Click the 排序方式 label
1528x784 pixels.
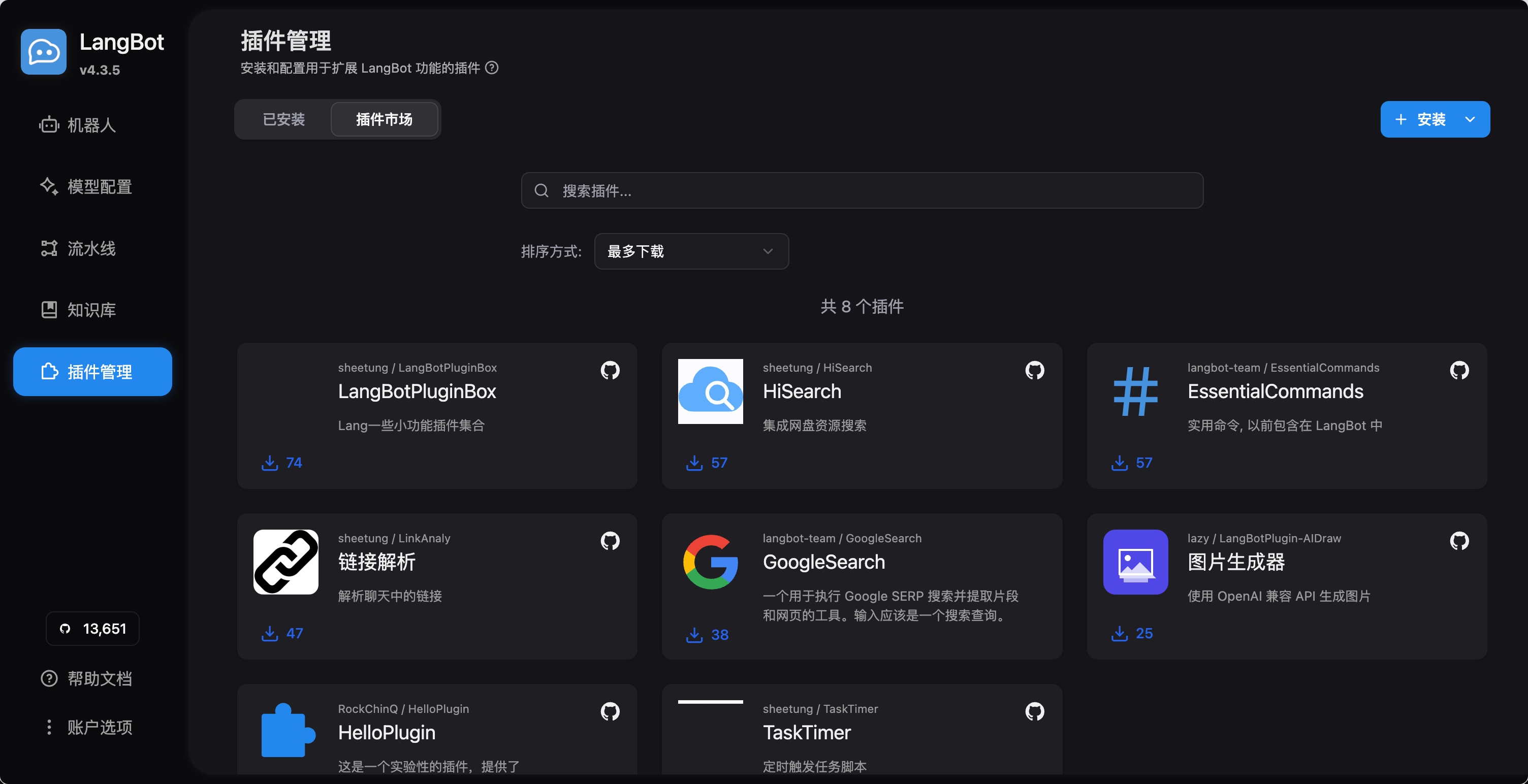551,251
